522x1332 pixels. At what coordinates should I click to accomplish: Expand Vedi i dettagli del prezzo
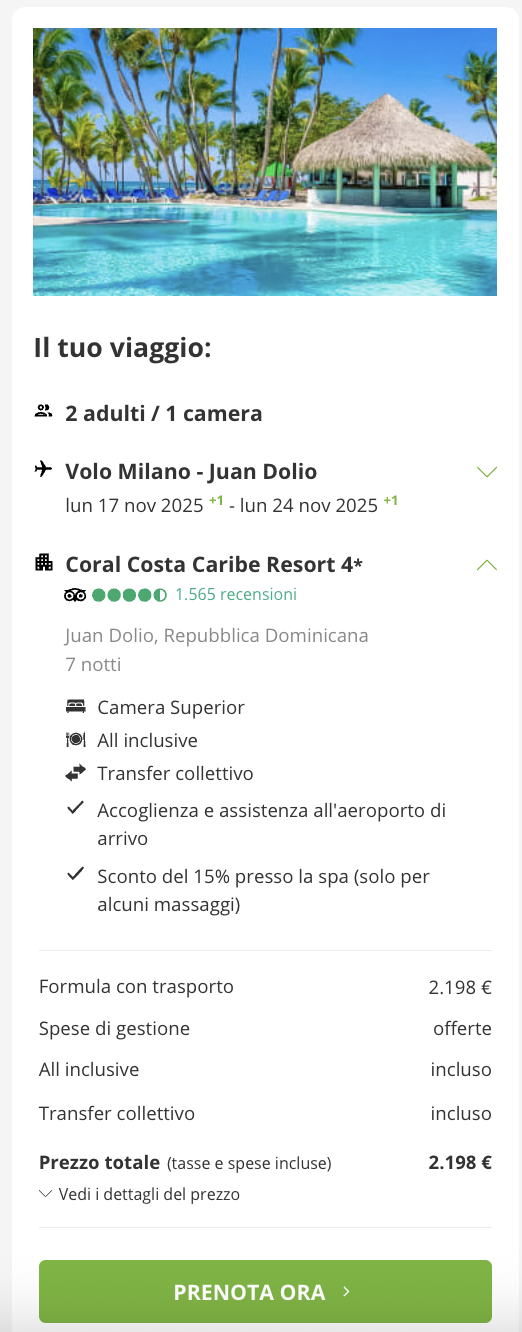click(x=140, y=1194)
